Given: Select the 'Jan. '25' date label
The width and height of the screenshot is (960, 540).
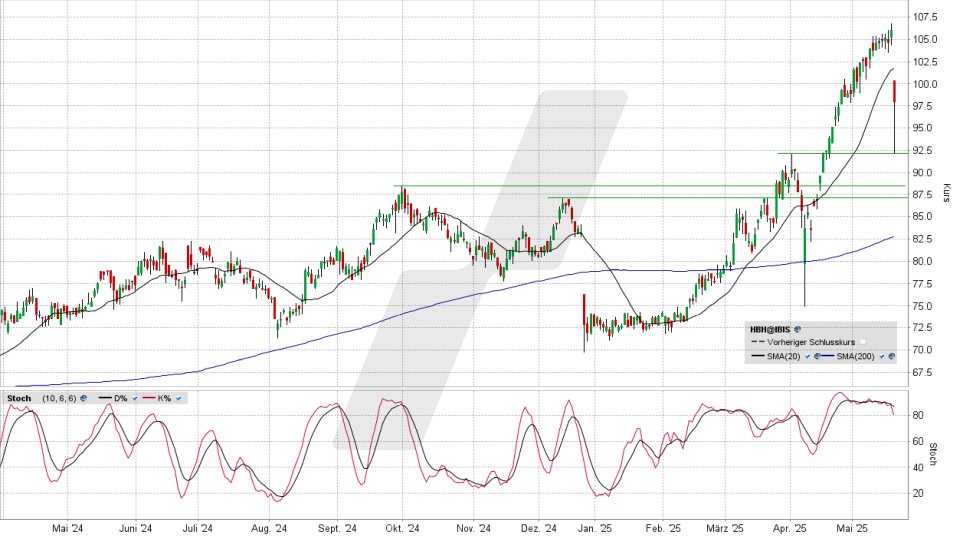Looking at the screenshot, I should point(595,528).
